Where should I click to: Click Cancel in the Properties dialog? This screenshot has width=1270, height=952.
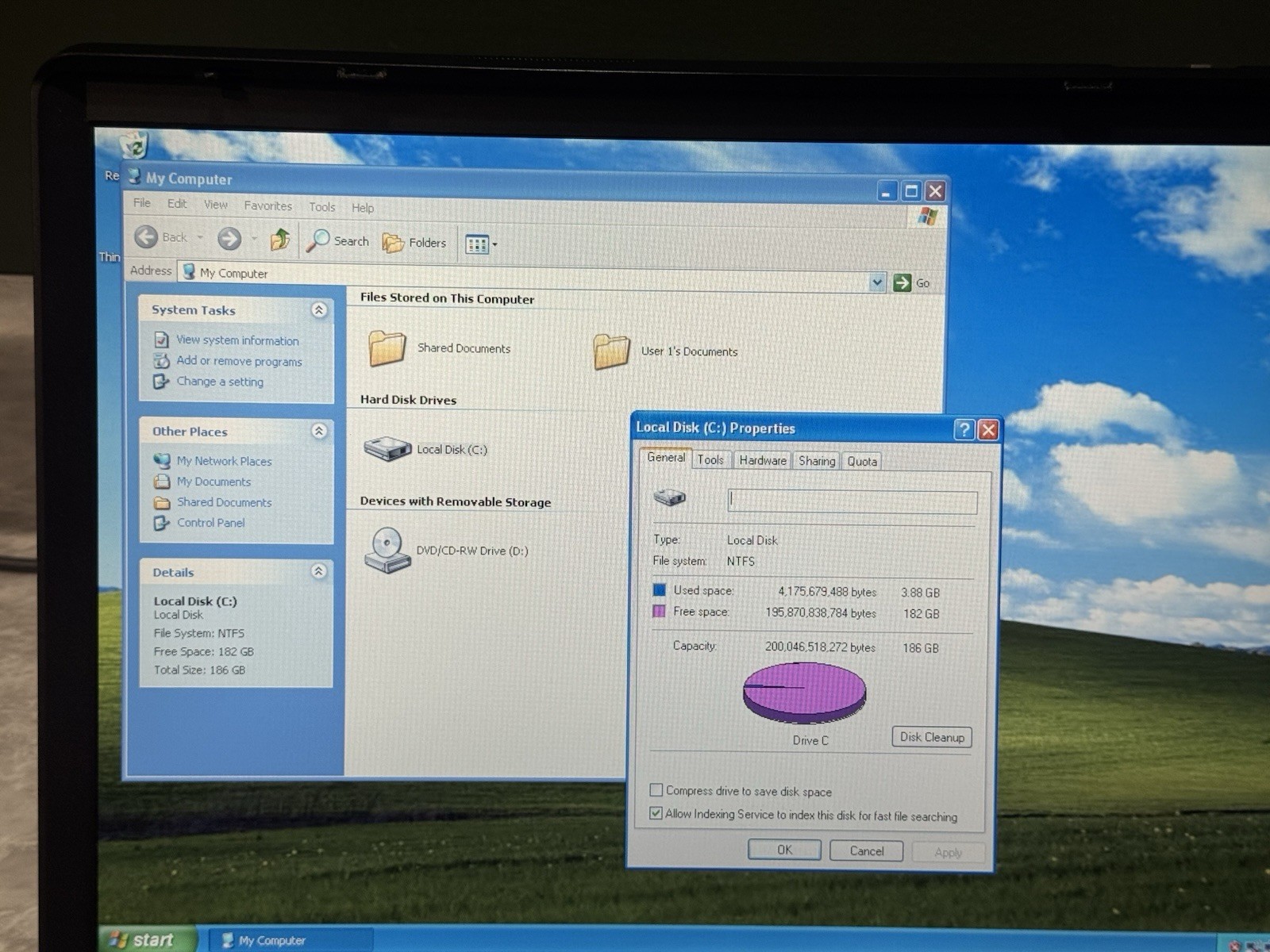[x=866, y=851]
